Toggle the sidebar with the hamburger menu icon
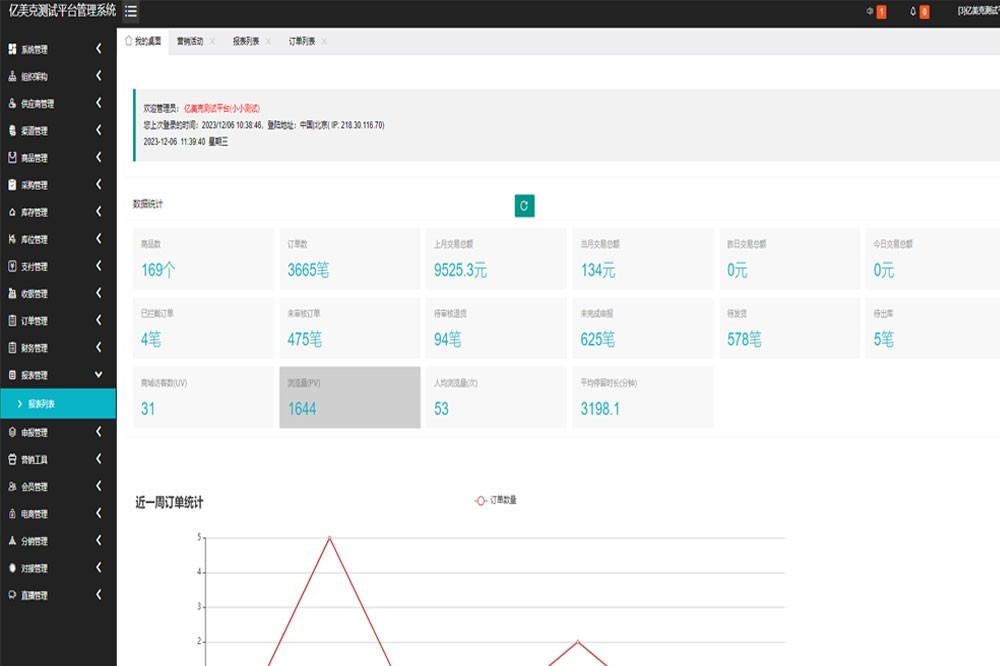This screenshot has width=1000, height=666. [131, 12]
